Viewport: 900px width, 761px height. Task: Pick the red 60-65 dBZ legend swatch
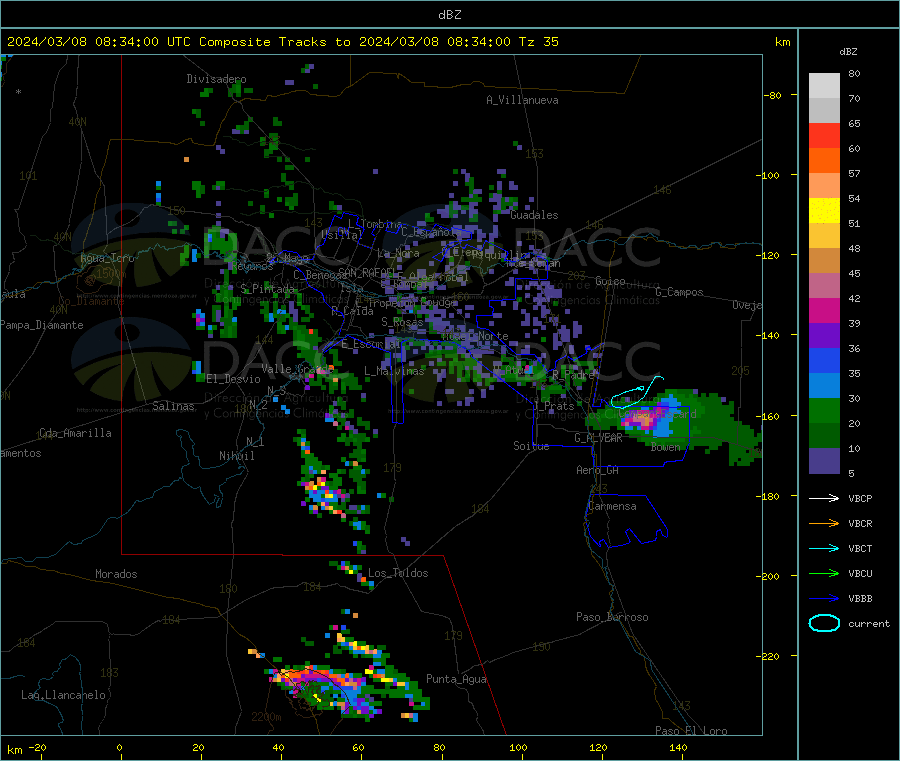824,135
